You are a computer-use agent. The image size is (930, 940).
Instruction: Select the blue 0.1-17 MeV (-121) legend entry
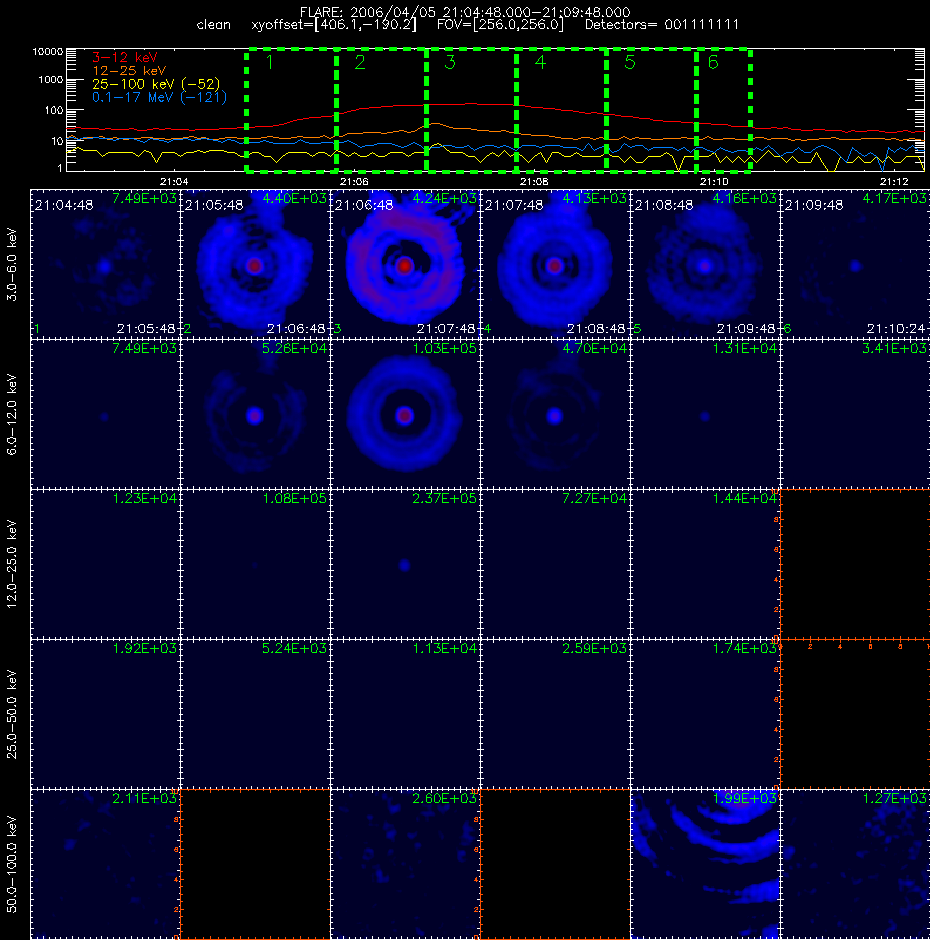(x=159, y=97)
